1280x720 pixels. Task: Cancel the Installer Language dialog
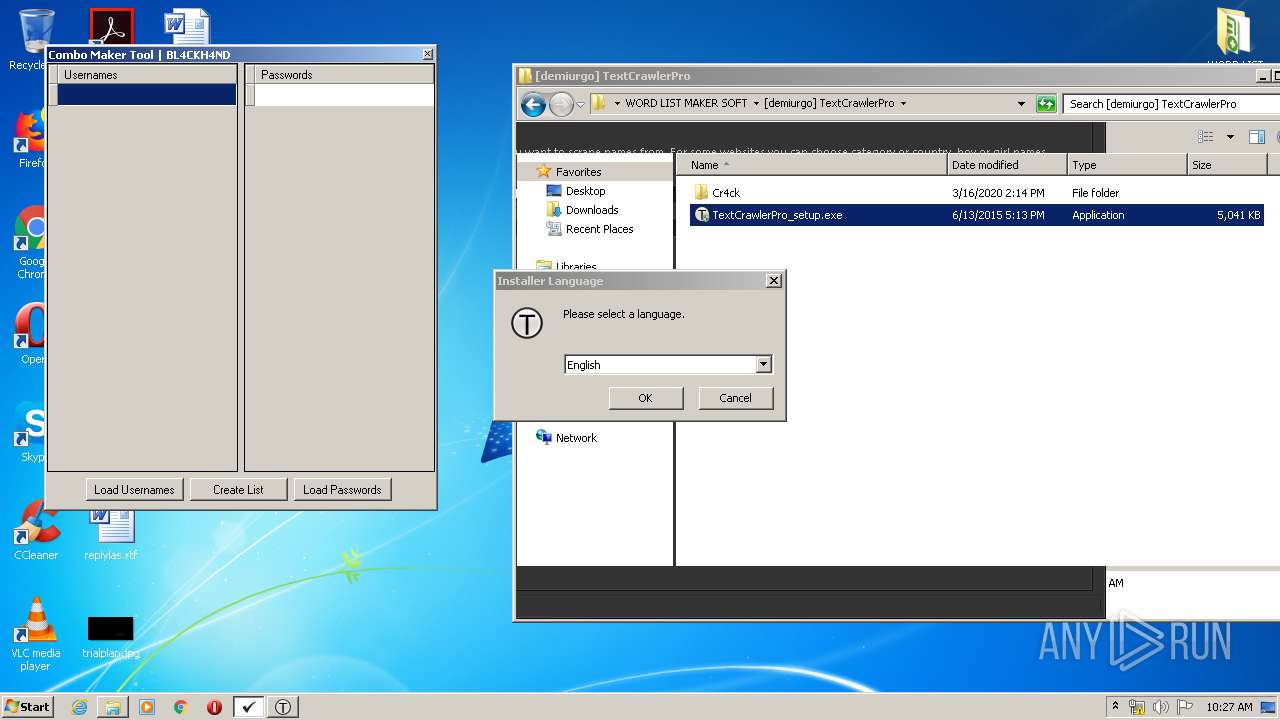(x=735, y=398)
